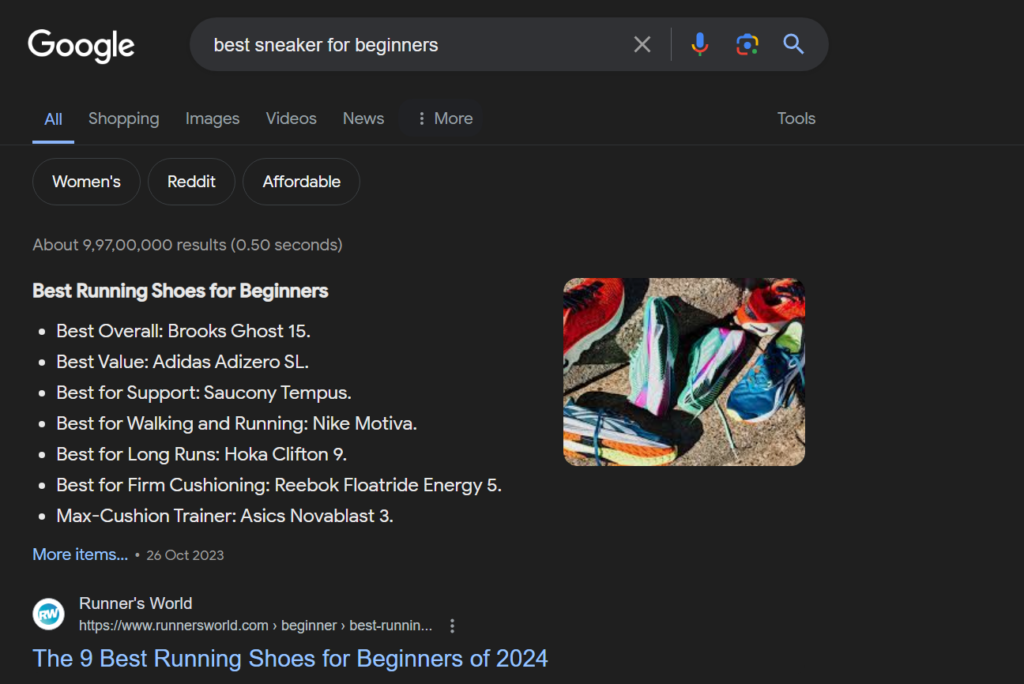Apply the Affordable filter chip

pyautogui.click(x=301, y=182)
